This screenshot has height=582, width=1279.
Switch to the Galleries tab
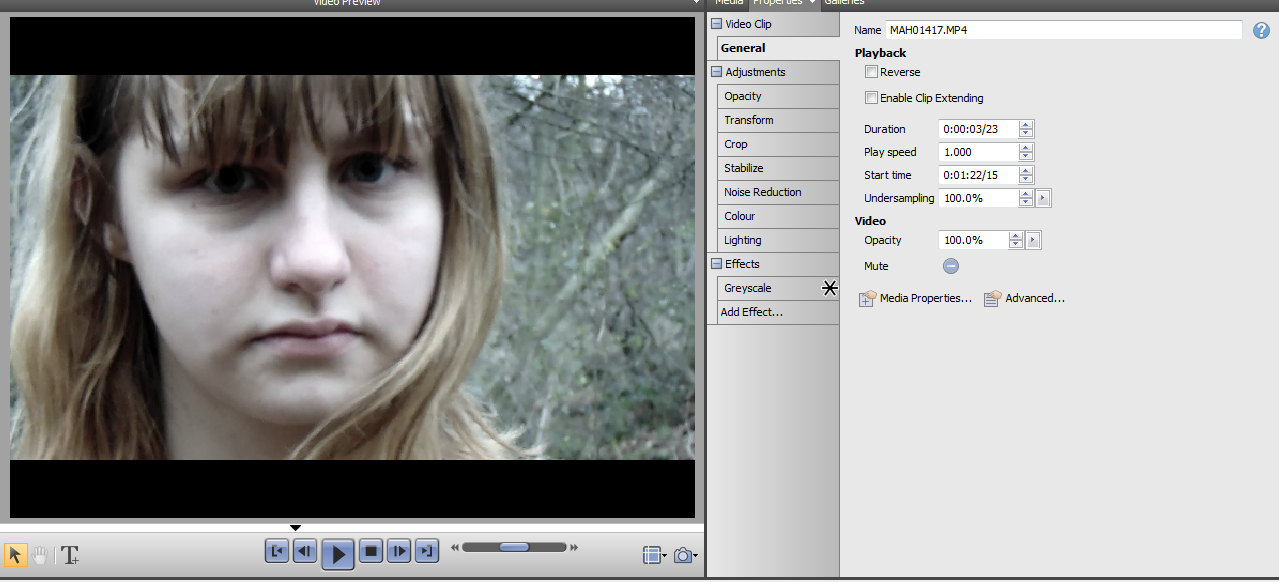844,3
